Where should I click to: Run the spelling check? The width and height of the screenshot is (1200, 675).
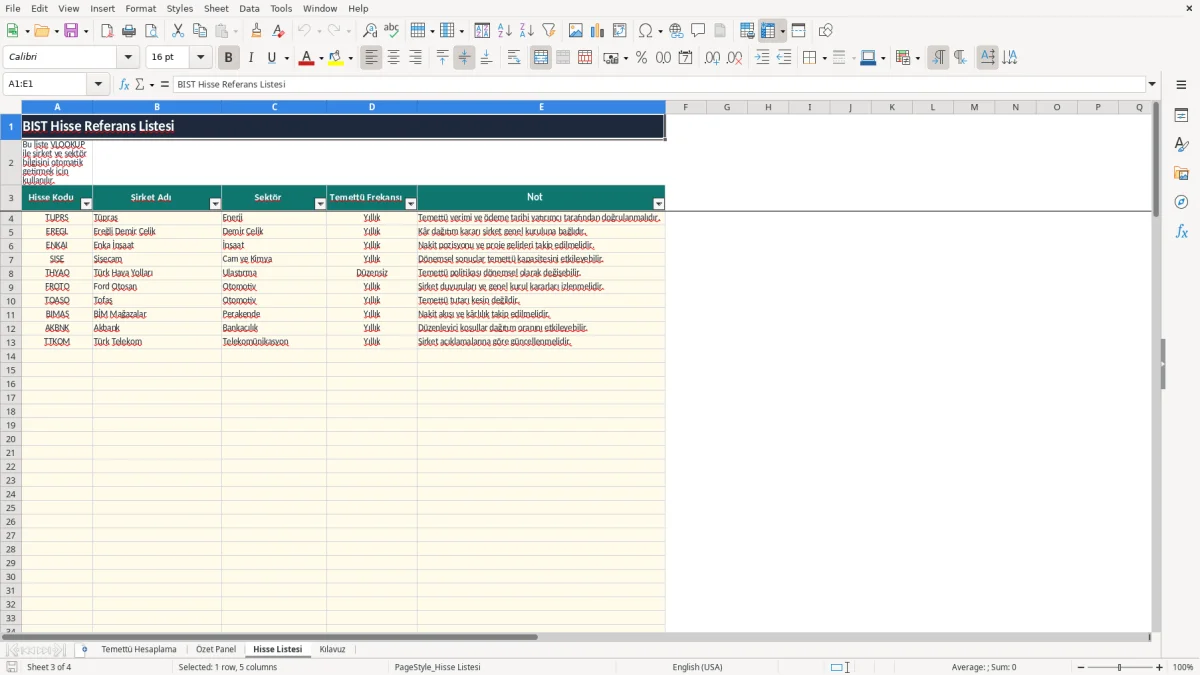pos(392,31)
